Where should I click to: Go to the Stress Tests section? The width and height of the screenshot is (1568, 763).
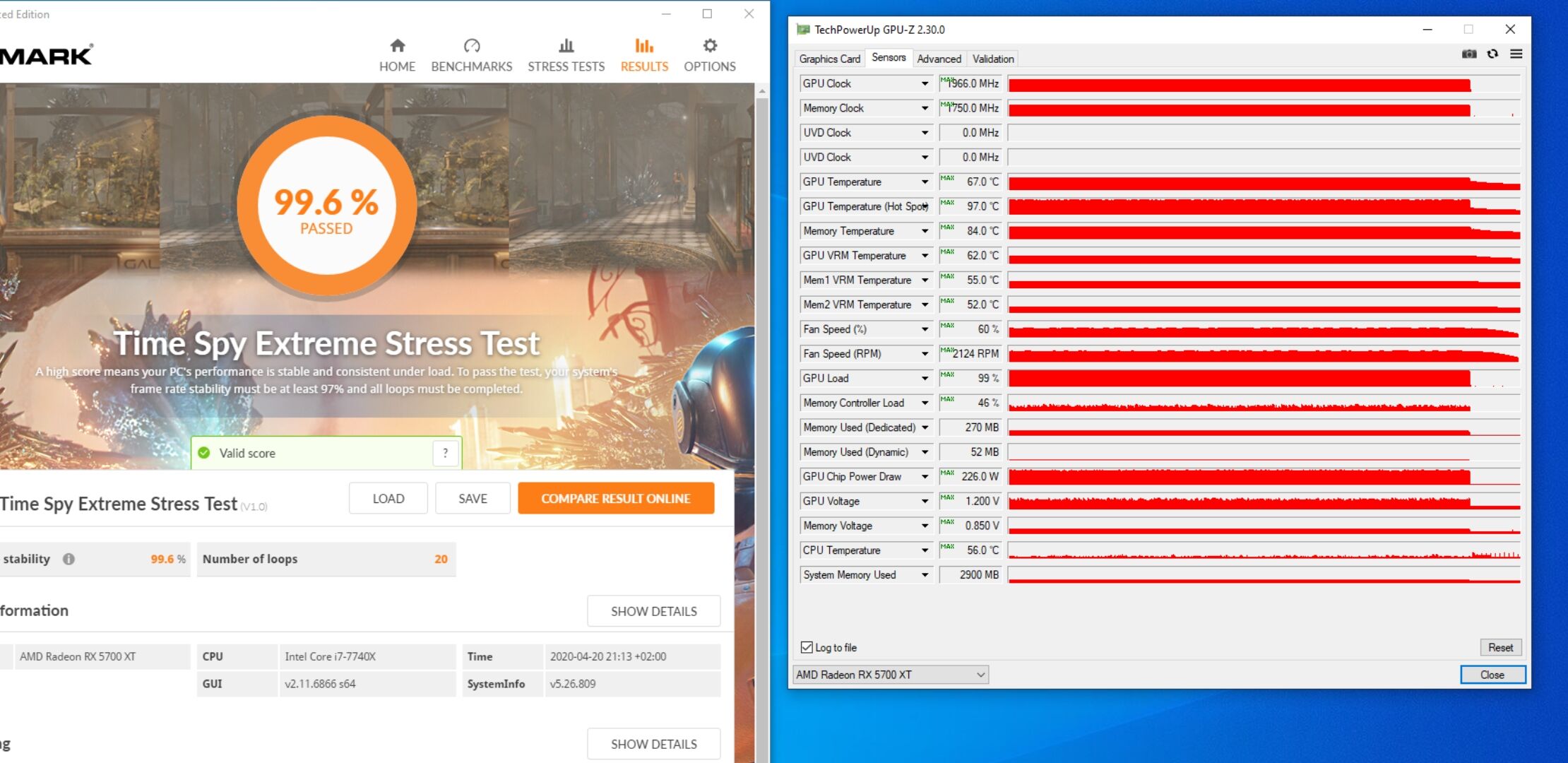click(x=566, y=56)
